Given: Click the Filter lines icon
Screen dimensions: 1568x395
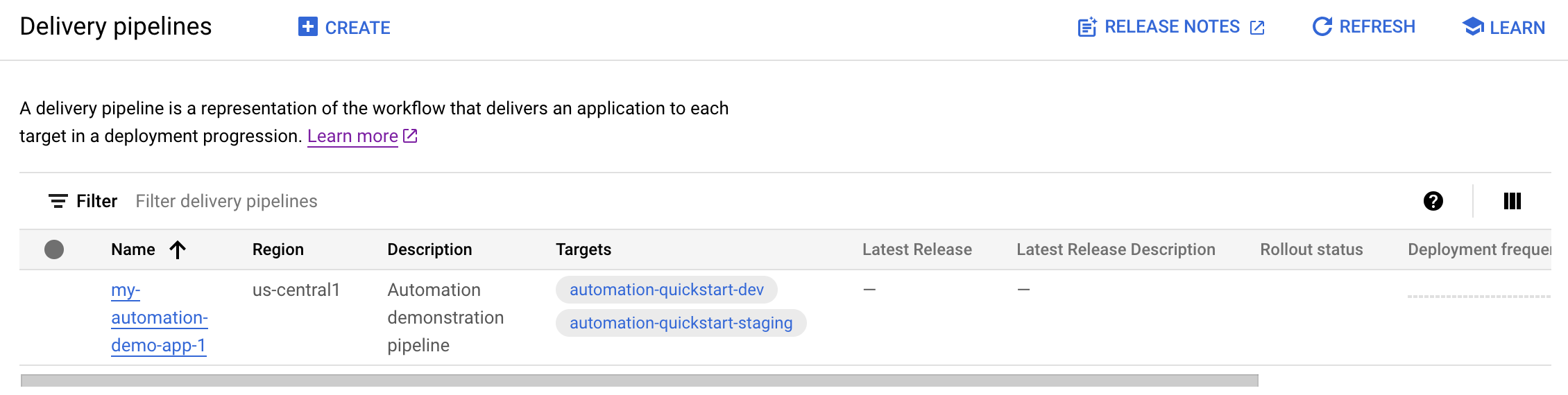Looking at the screenshot, I should (x=58, y=201).
